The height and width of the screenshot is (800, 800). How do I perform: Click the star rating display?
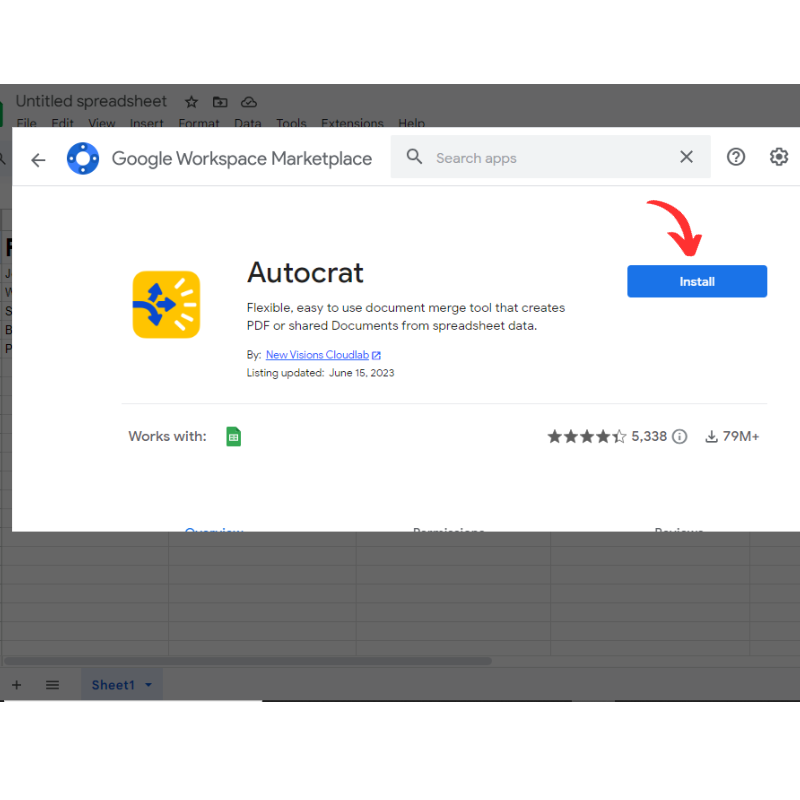586,437
